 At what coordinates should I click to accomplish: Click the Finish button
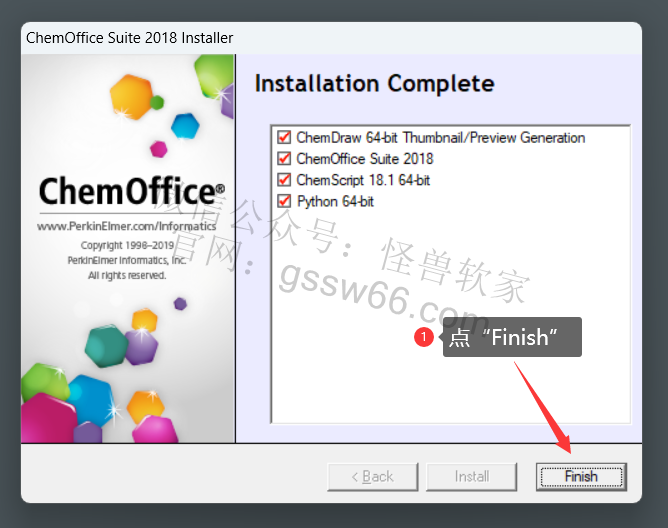tap(581, 476)
